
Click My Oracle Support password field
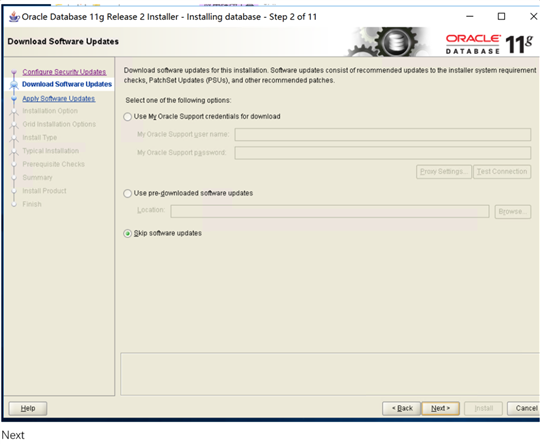pyautogui.click(x=383, y=153)
